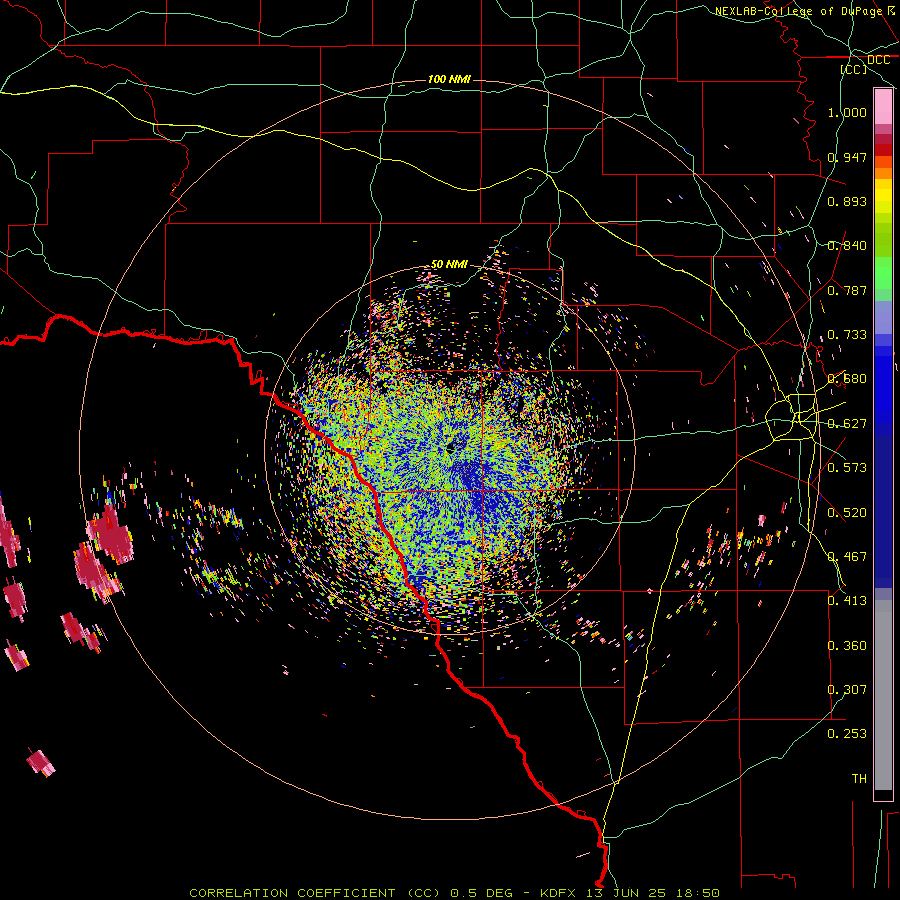Select the 0.520 scale value label
The height and width of the screenshot is (900, 900).
point(847,513)
